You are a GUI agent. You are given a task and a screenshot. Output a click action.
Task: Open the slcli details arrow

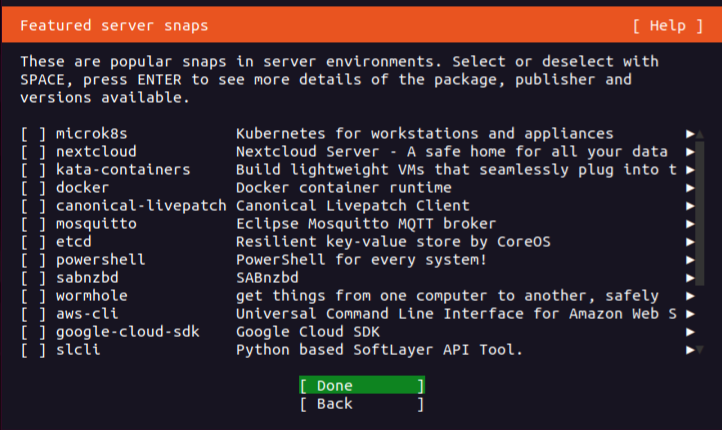(690, 350)
